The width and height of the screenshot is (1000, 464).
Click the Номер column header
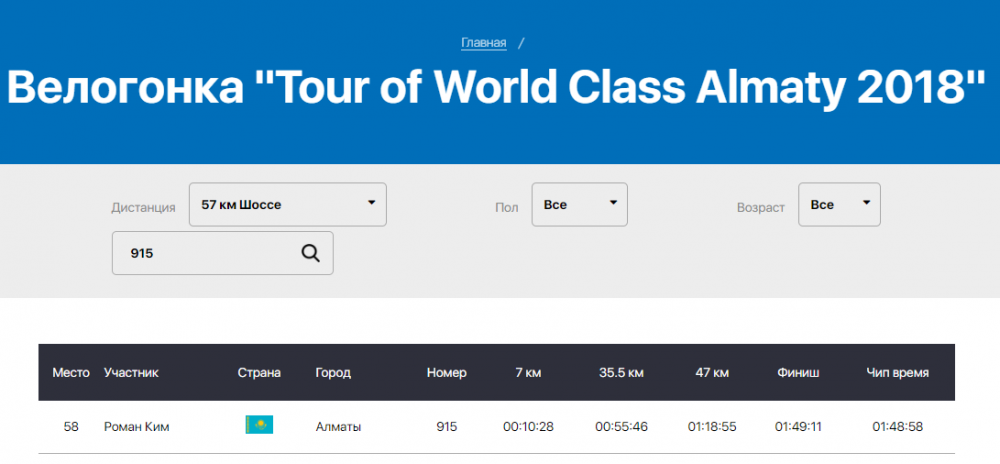tap(446, 373)
